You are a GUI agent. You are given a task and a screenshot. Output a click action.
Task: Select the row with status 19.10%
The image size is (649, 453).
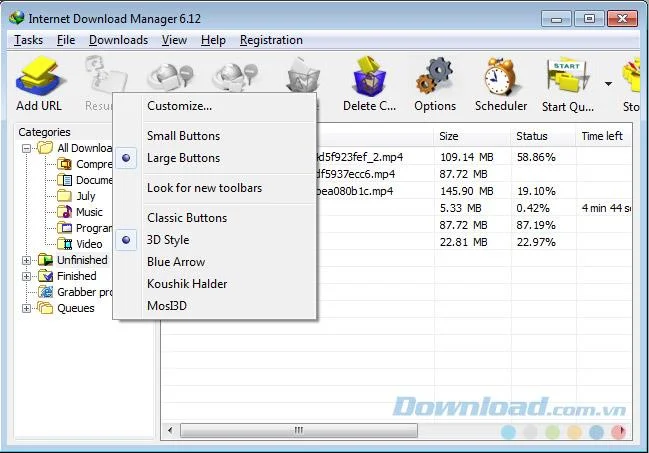pyautogui.click(x=474, y=191)
